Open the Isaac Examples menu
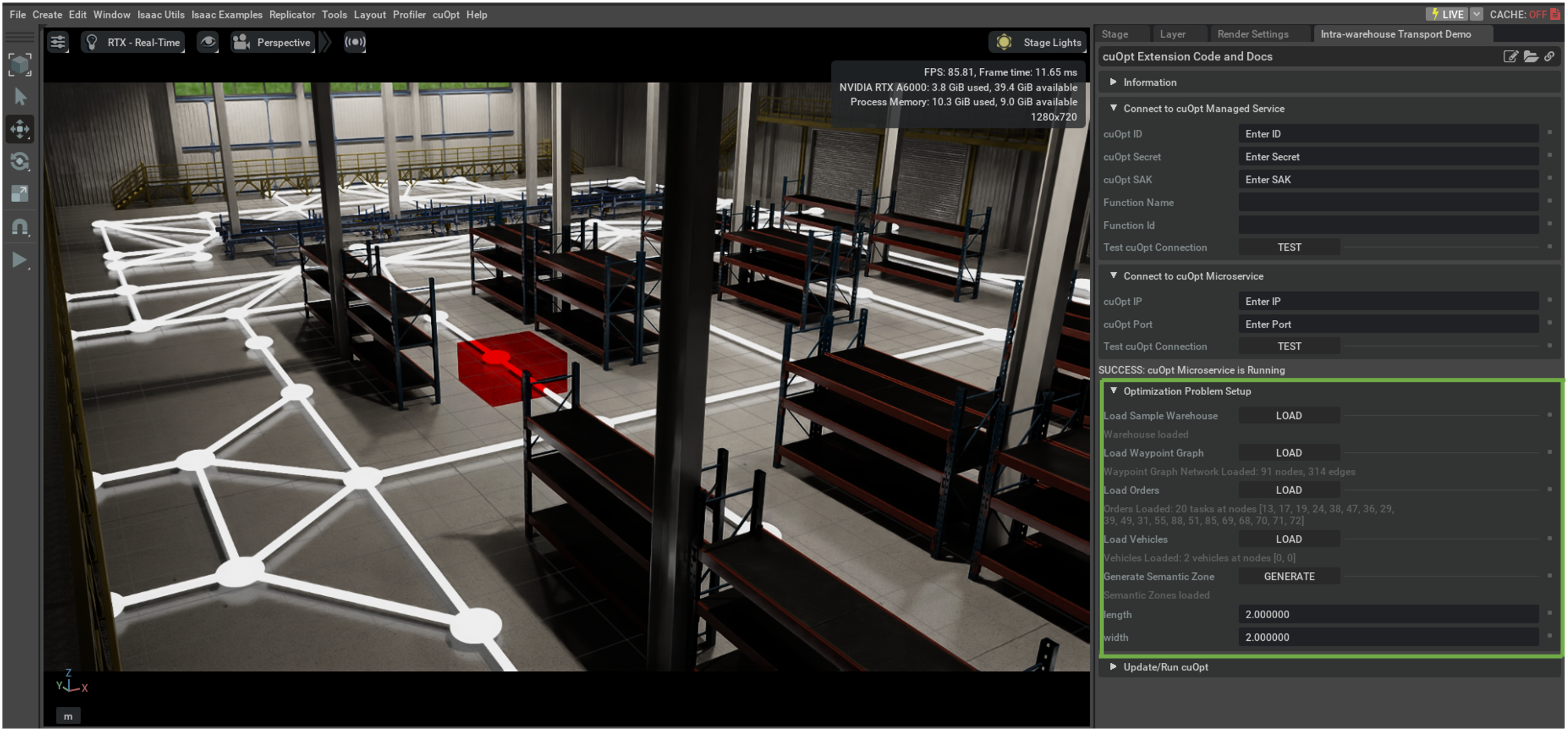The height and width of the screenshot is (730, 1568). click(226, 14)
